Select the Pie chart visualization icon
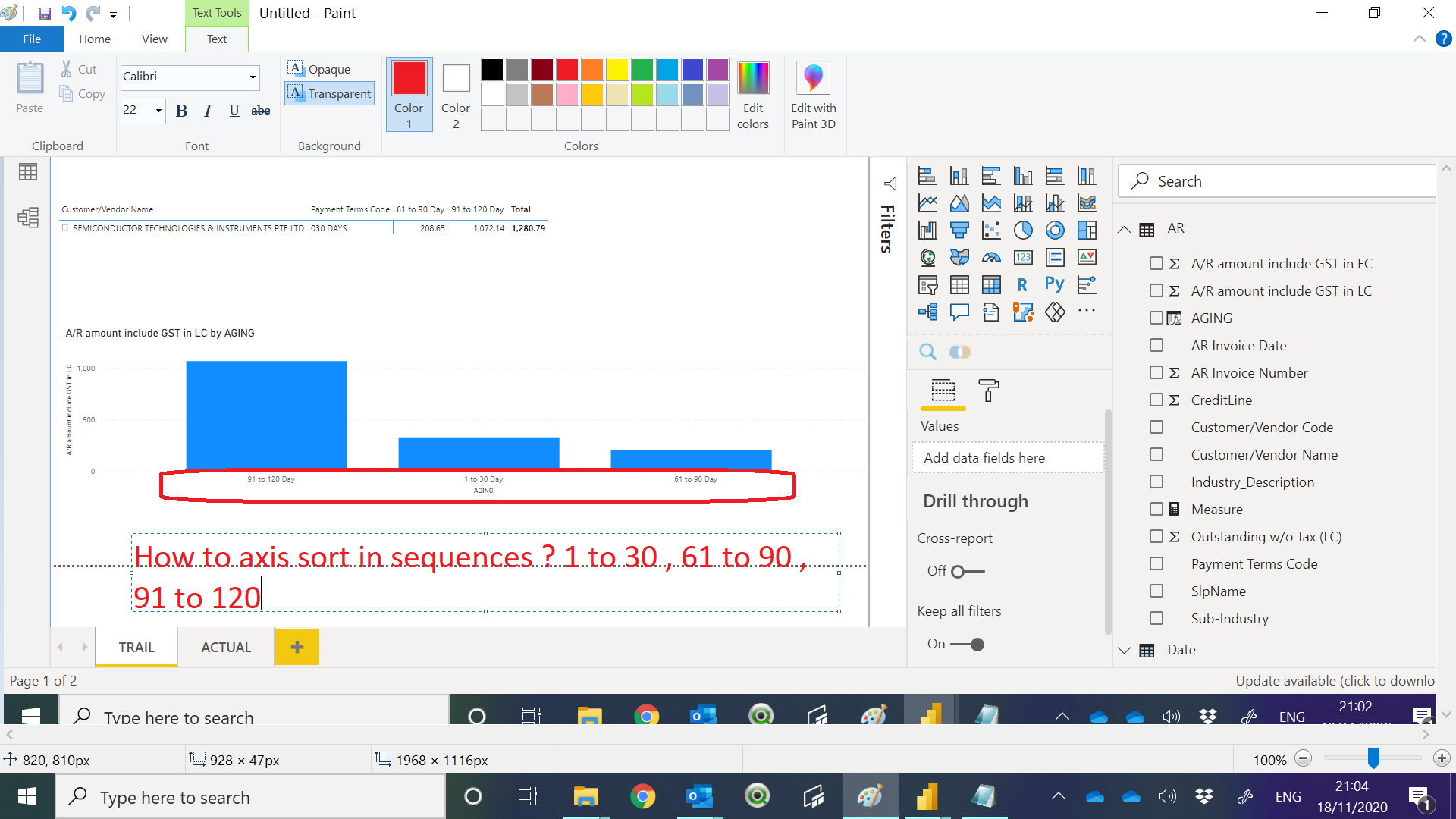The height and width of the screenshot is (819, 1456). tap(1023, 230)
